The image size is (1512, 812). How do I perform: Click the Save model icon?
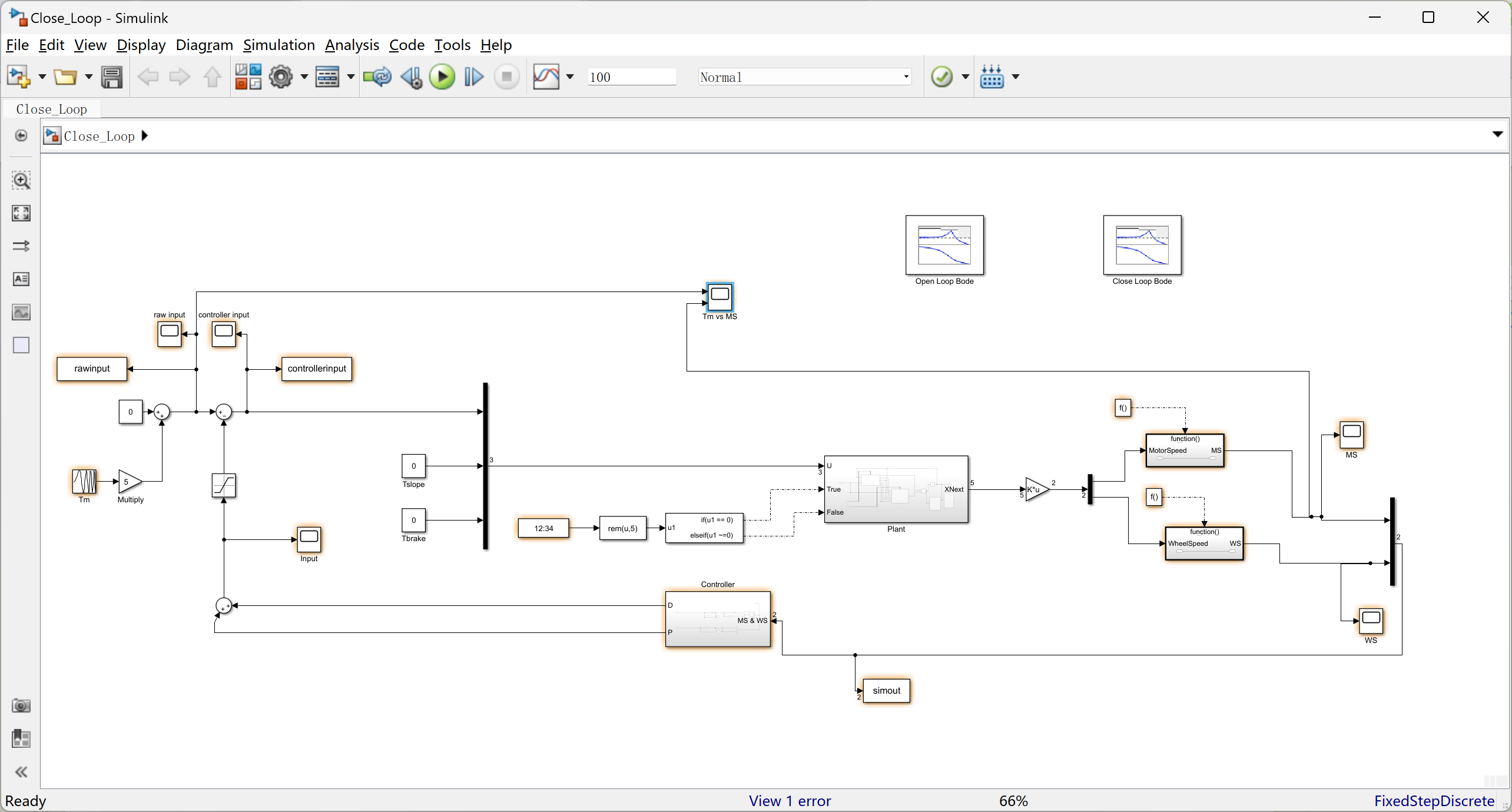tap(111, 77)
